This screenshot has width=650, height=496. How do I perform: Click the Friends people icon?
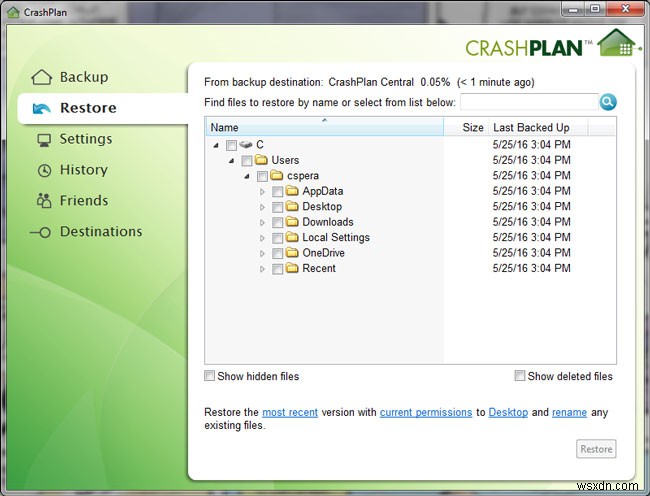point(44,201)
